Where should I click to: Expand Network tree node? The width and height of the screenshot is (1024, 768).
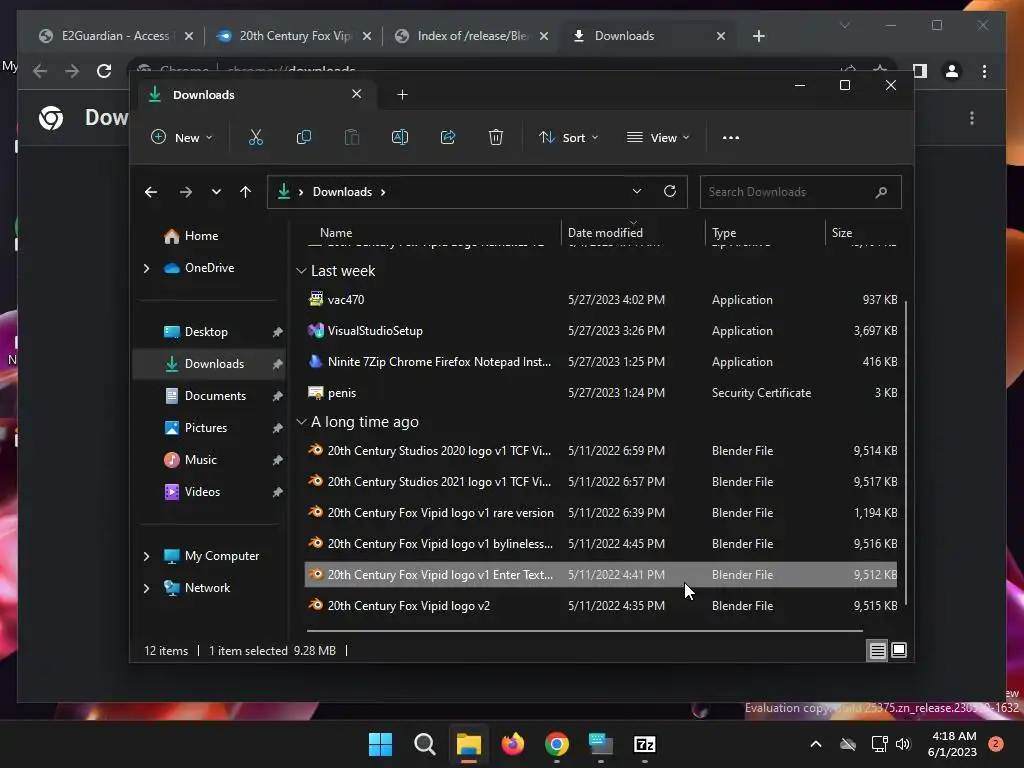point(146,588)
